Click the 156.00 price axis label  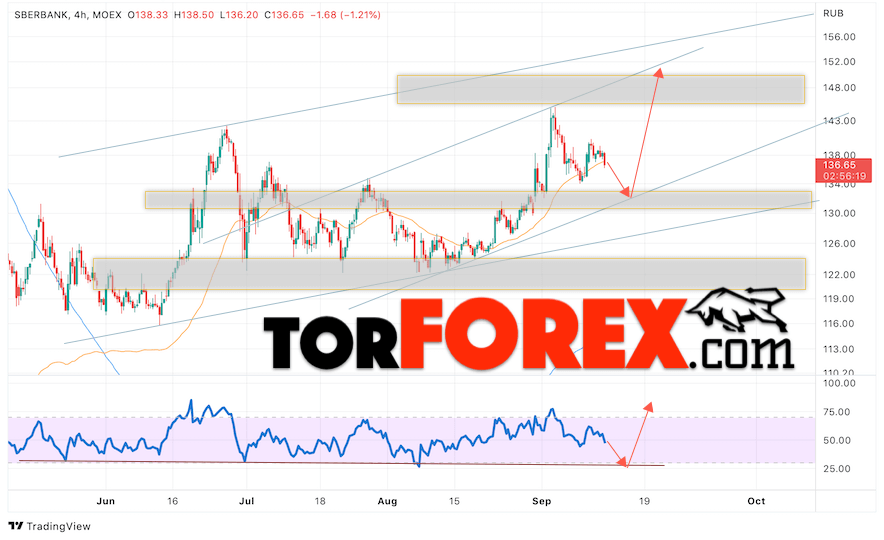point(839,37)
